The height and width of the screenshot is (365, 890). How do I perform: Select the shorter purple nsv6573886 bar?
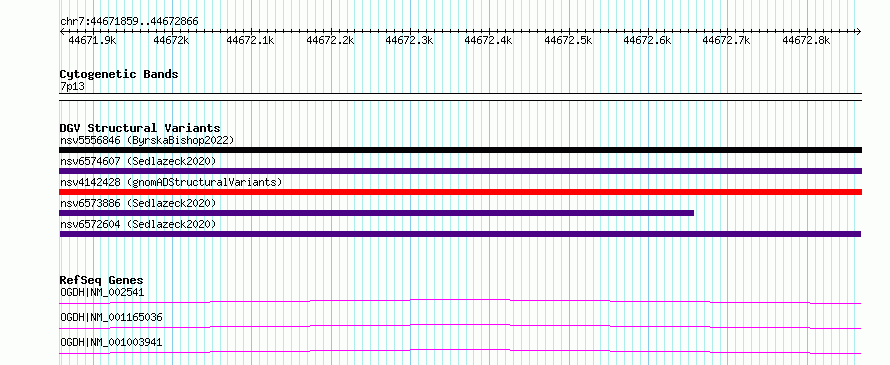click(376, 213)
